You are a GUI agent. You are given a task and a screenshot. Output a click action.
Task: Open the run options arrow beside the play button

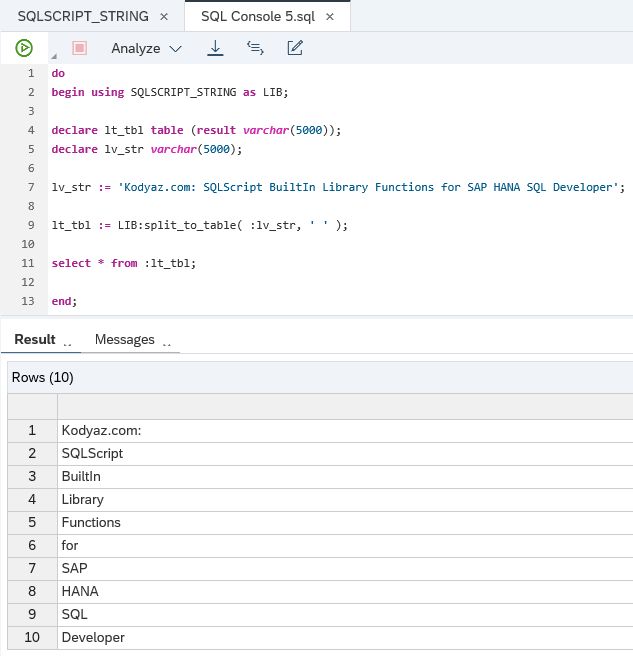click(x=54, y=56)
